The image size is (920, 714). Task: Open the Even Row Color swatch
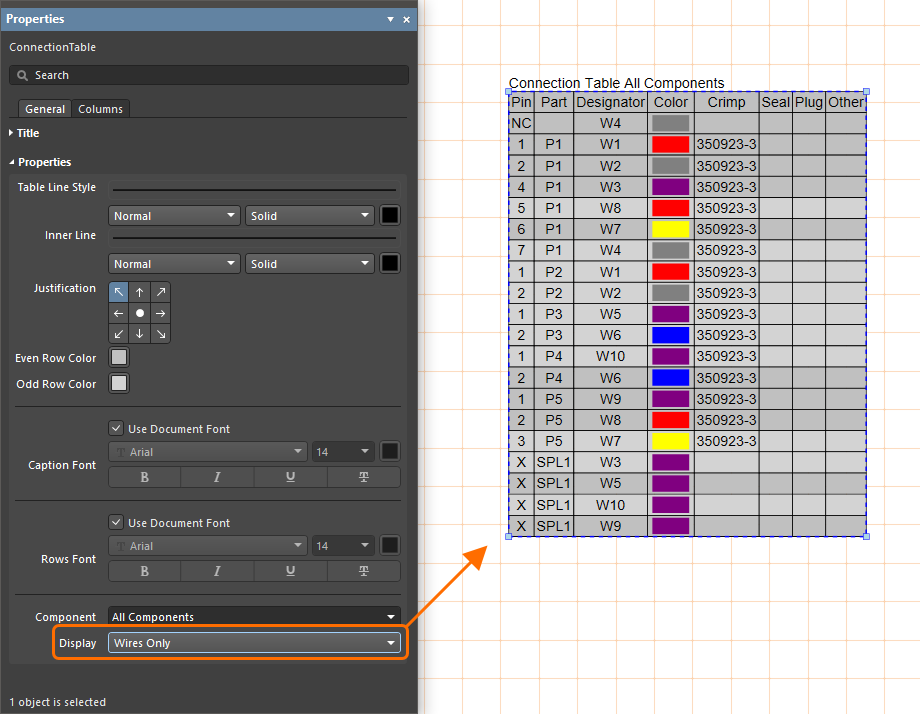(119, 357)
